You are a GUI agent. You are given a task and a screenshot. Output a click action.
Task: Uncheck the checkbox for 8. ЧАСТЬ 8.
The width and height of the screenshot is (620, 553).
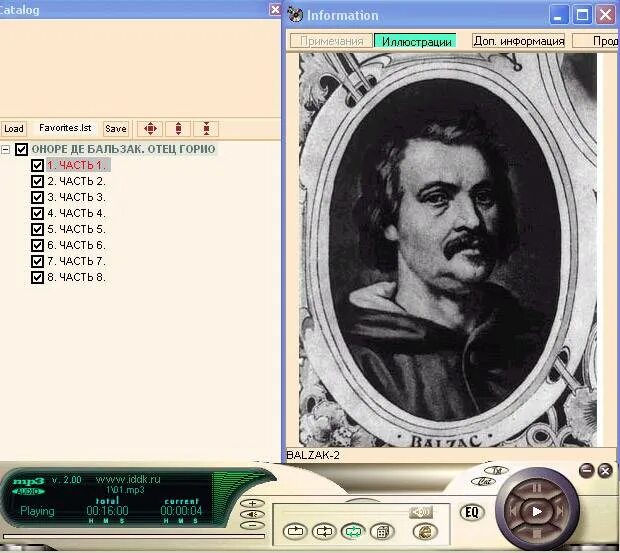[37, 277]
